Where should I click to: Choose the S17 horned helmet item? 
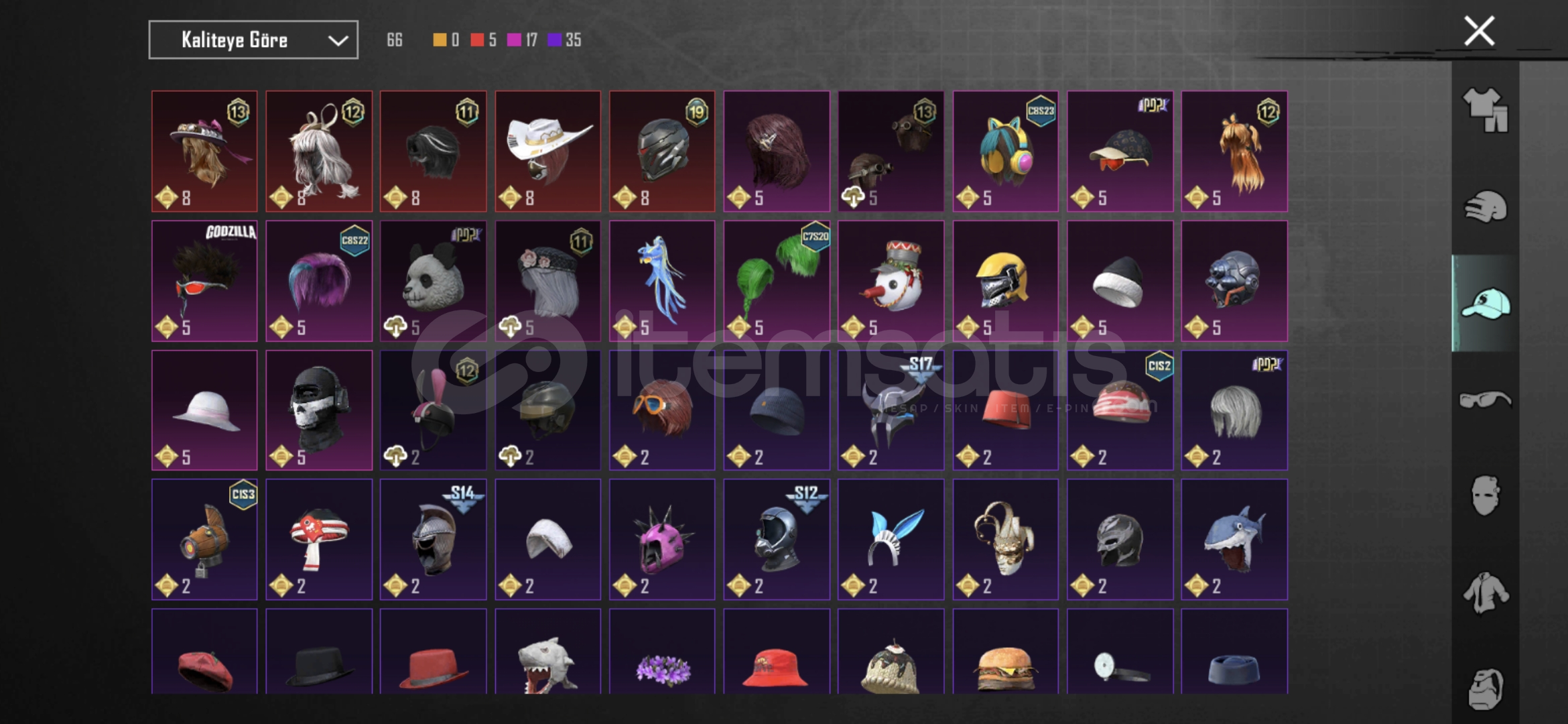[891, 410]
